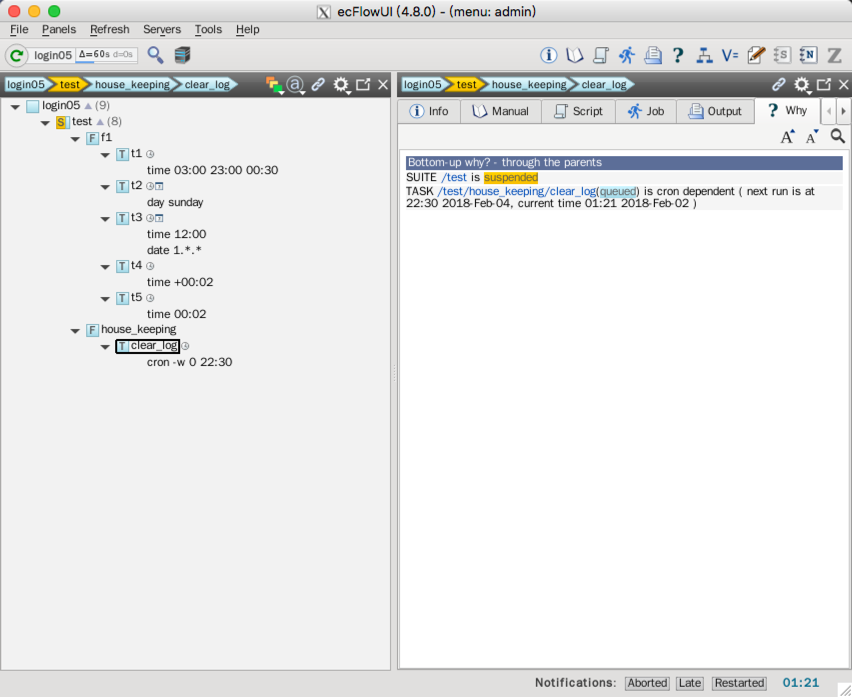The image size is (852, 697).
Task: Open the Server settings N toolbar icon
Action: pos(808,55)
